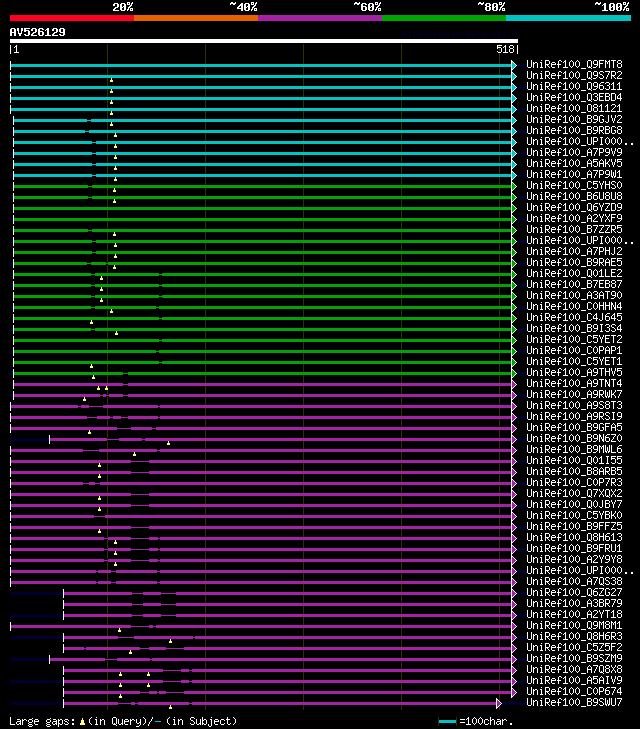640x729 pixels.
Task: Select label UniRef100_B6U8U8
Action: tap(574, 196)
